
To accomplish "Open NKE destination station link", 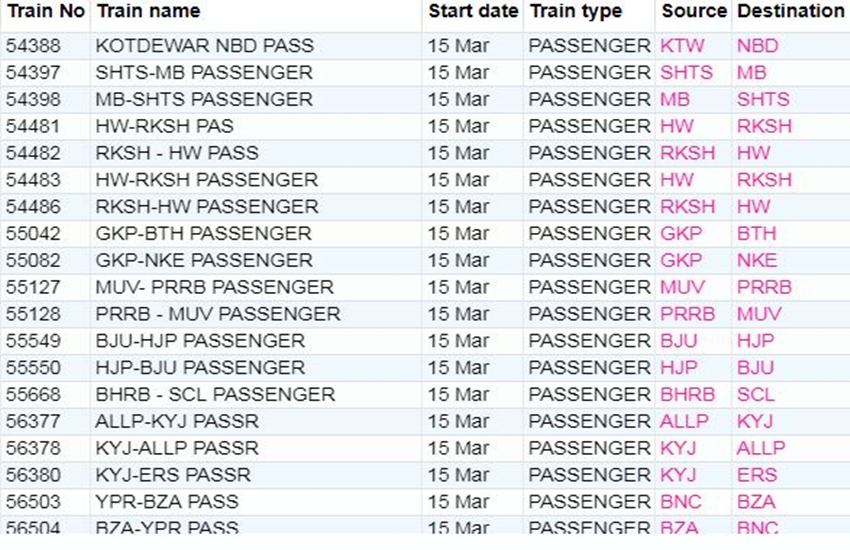I will pyautogui.click(x=757, y=261).
